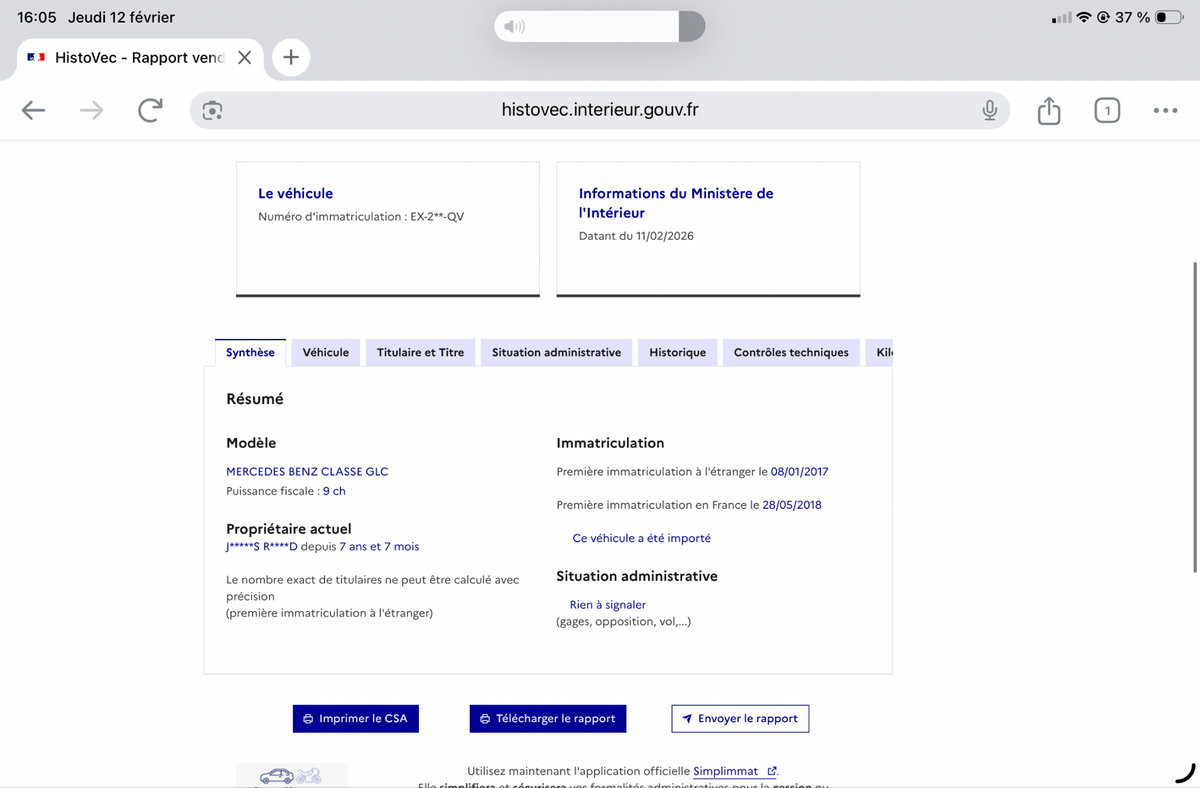Adjust the volume slider overlay

(599, 26)
